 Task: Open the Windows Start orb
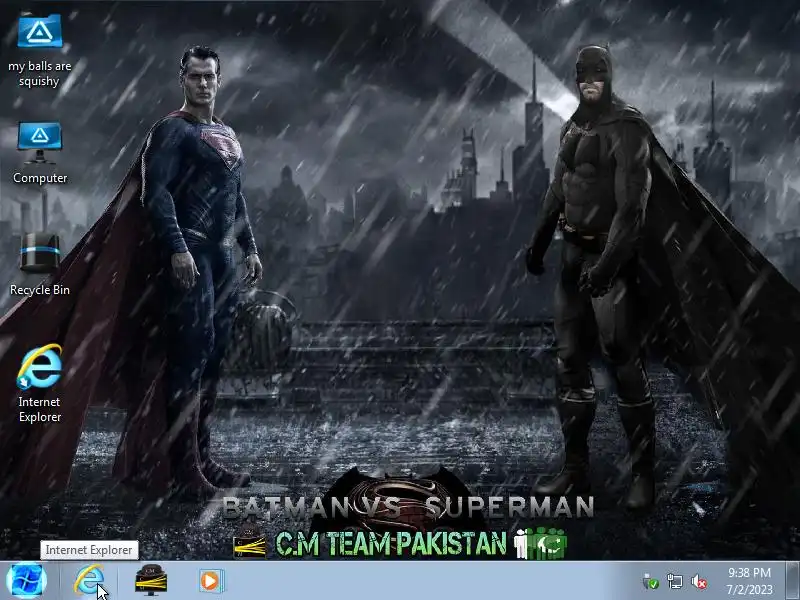[x=27, y=581]
